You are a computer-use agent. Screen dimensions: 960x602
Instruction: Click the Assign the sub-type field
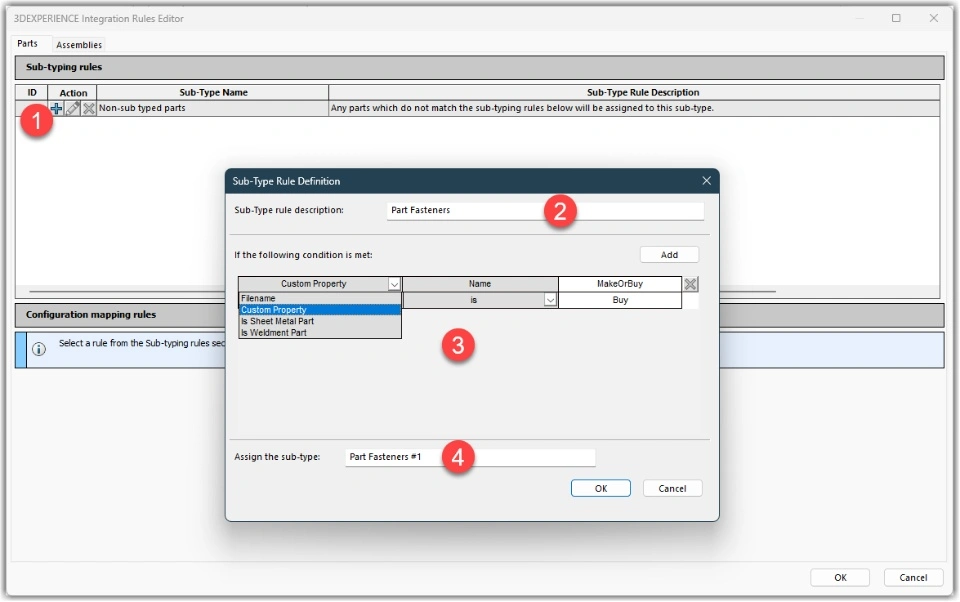click(x=470, y=457)
